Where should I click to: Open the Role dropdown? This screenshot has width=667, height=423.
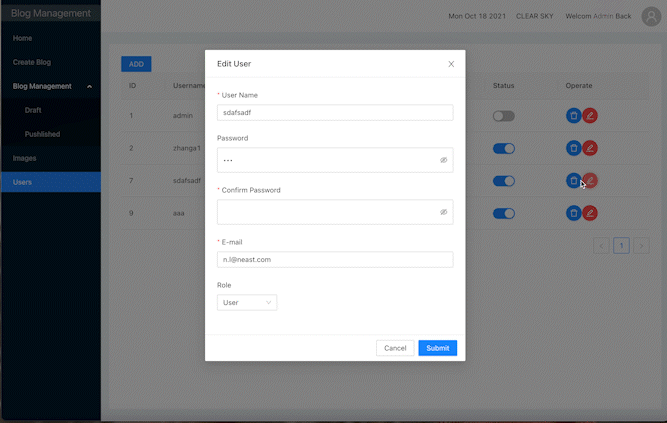[246, 302]
